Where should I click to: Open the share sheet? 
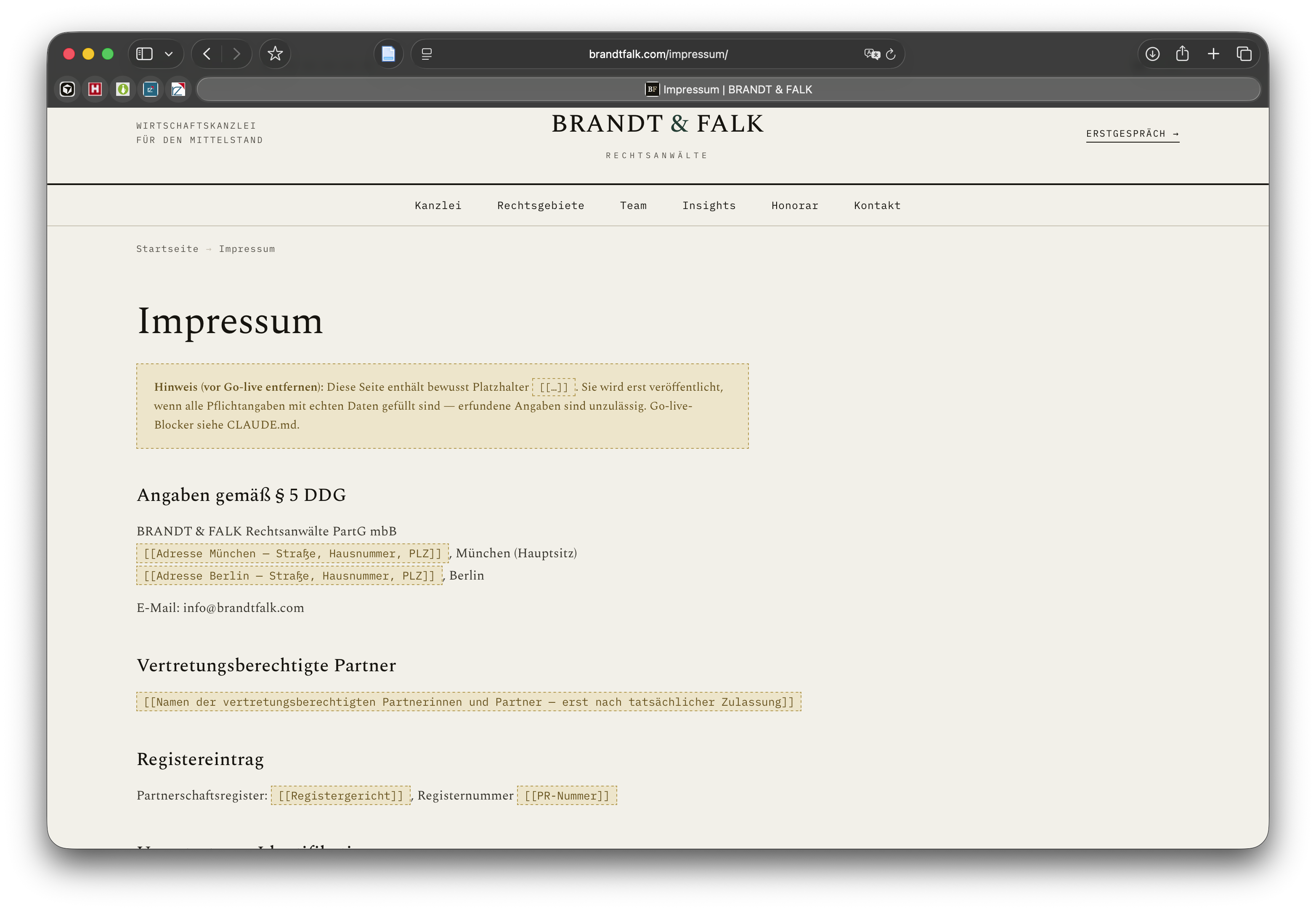click(1182, 53)
